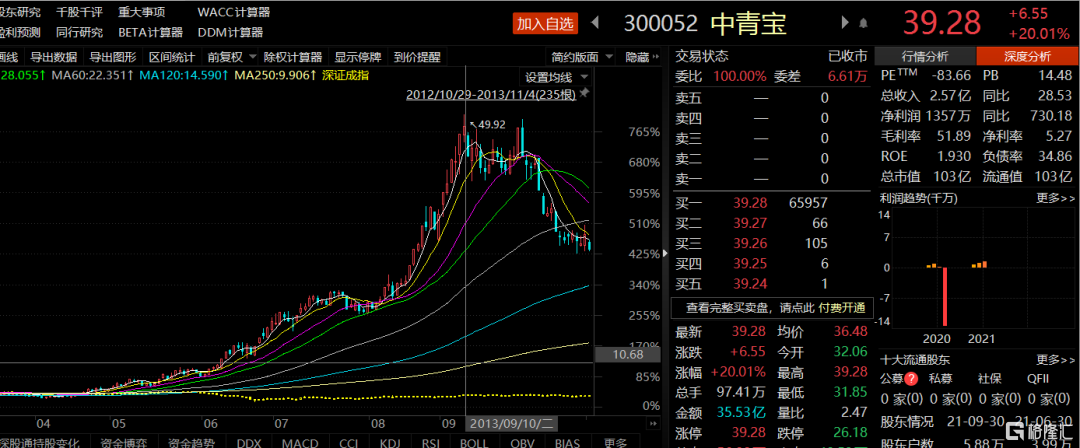
Task: Open 重大事项 menu item
Action: [x=141, y=12]
